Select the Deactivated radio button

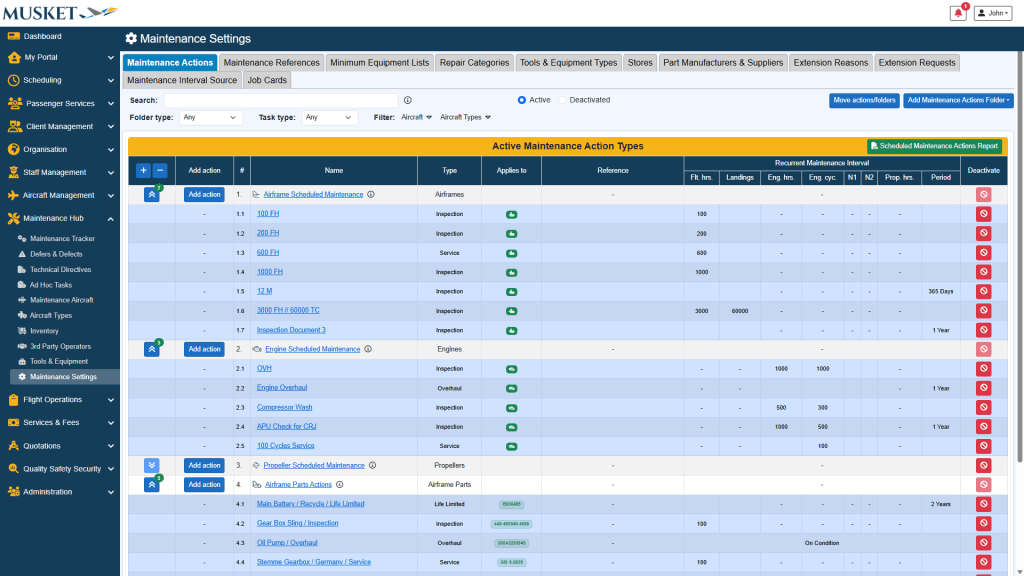(x=562, y=100)
